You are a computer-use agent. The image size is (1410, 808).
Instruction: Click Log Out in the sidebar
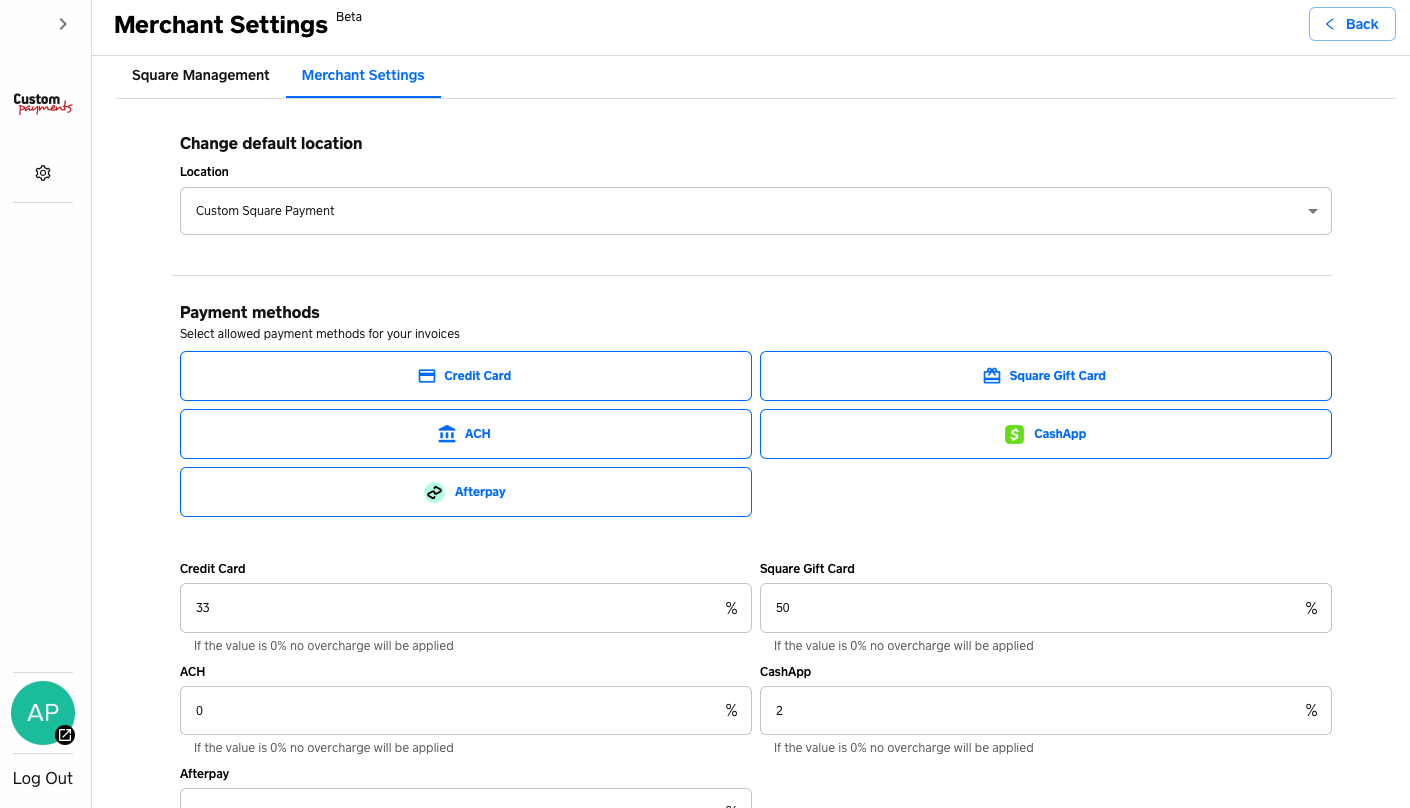[43, 778]
